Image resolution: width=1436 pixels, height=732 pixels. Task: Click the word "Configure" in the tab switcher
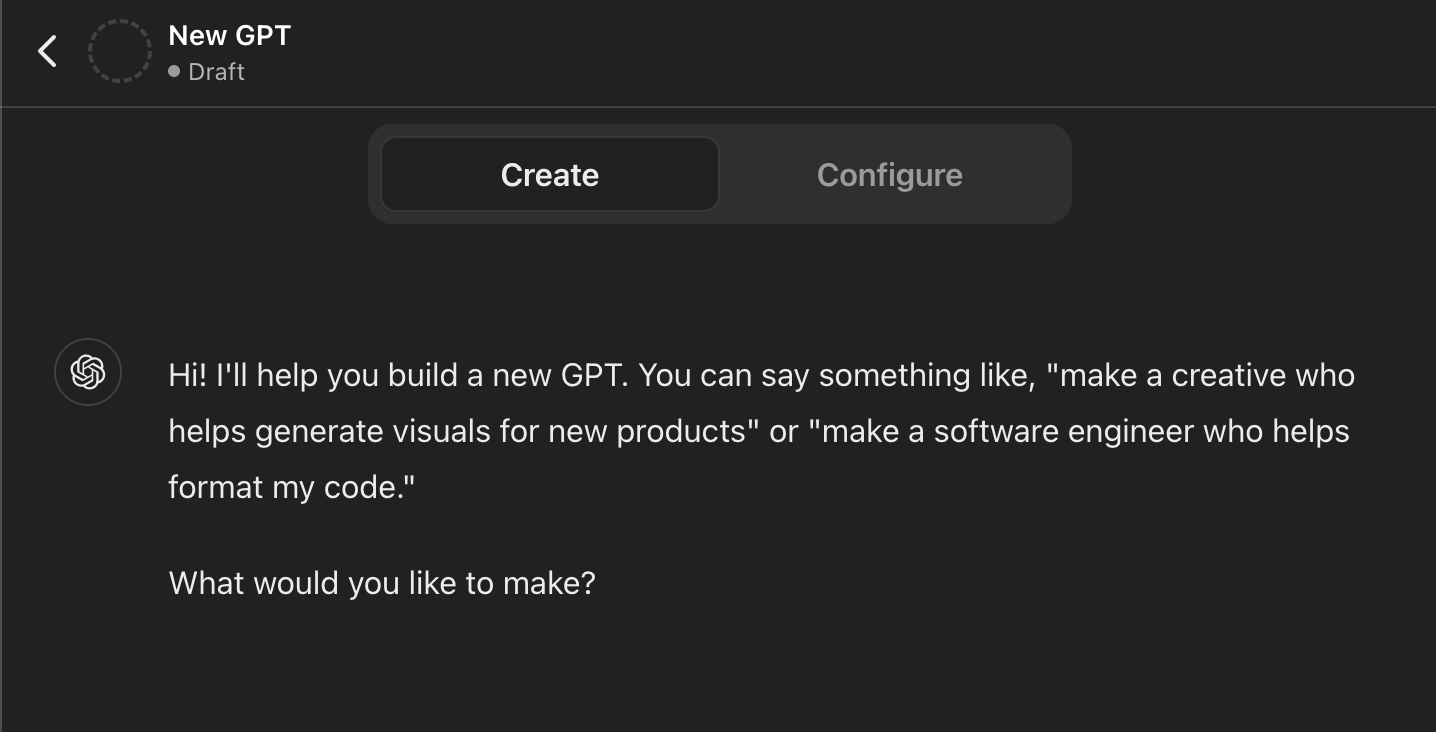tap(890, 175)
